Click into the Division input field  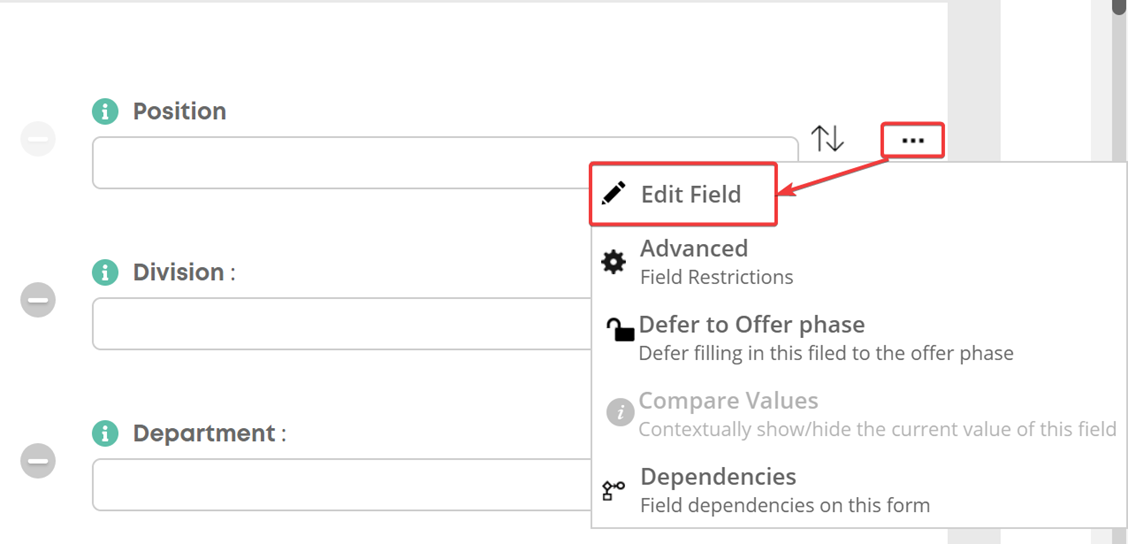(342, 324)
